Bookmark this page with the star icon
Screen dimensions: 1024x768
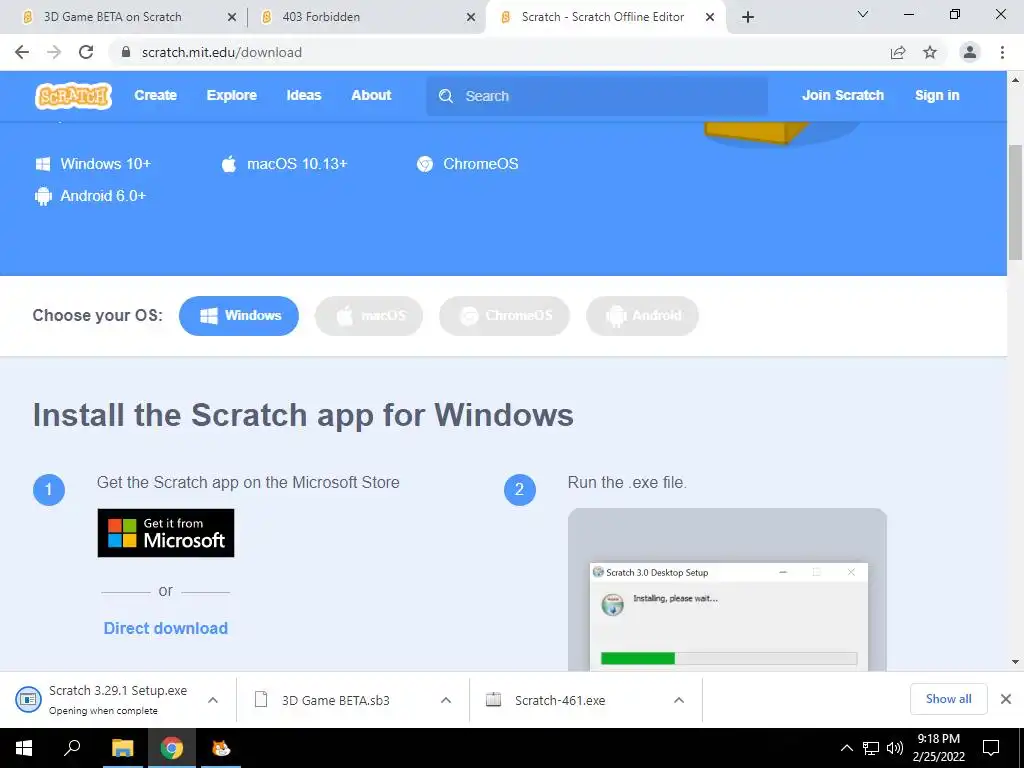pos(930,52)
